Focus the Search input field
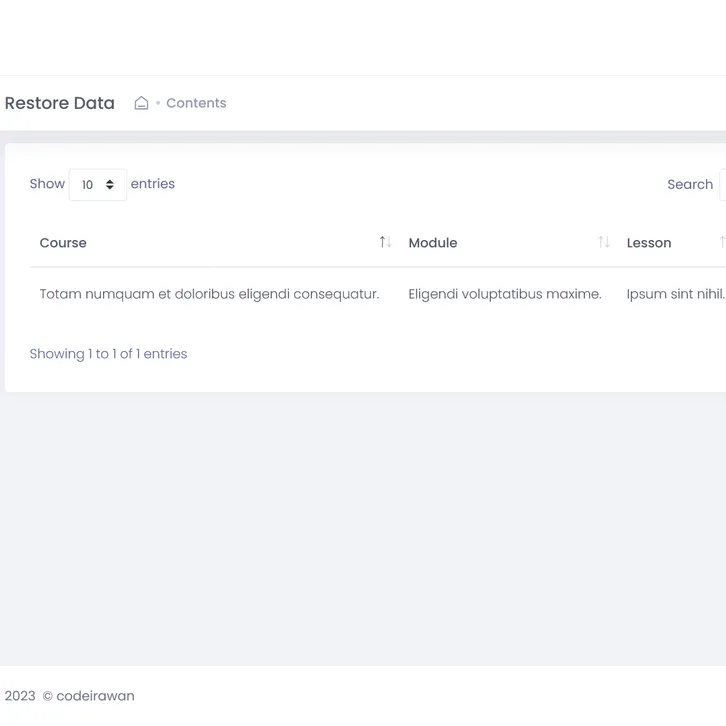The width and height of the screenshot is (726, 726). (722, 185)
